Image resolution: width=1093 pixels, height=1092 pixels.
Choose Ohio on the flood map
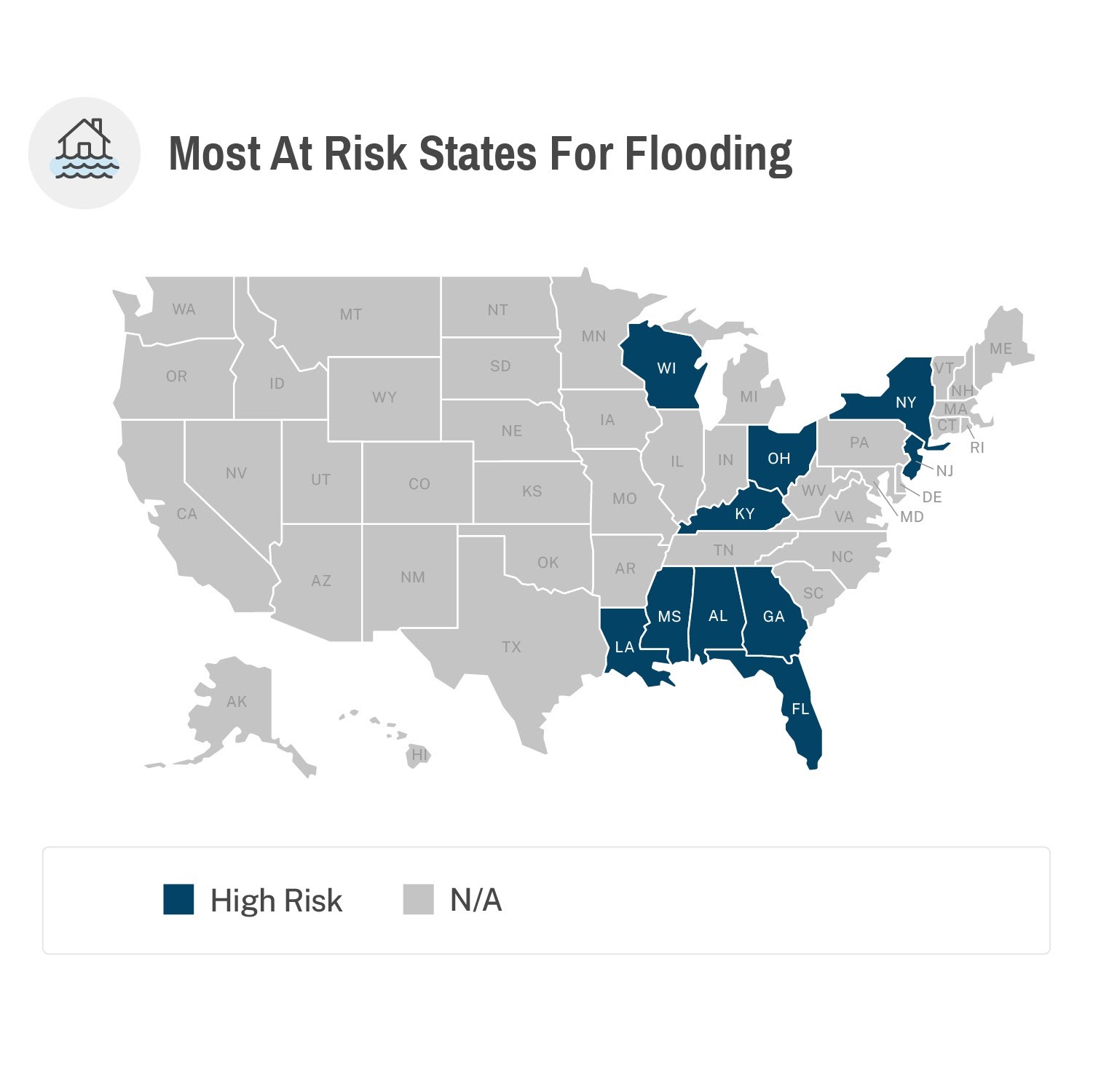coord(778,458)
